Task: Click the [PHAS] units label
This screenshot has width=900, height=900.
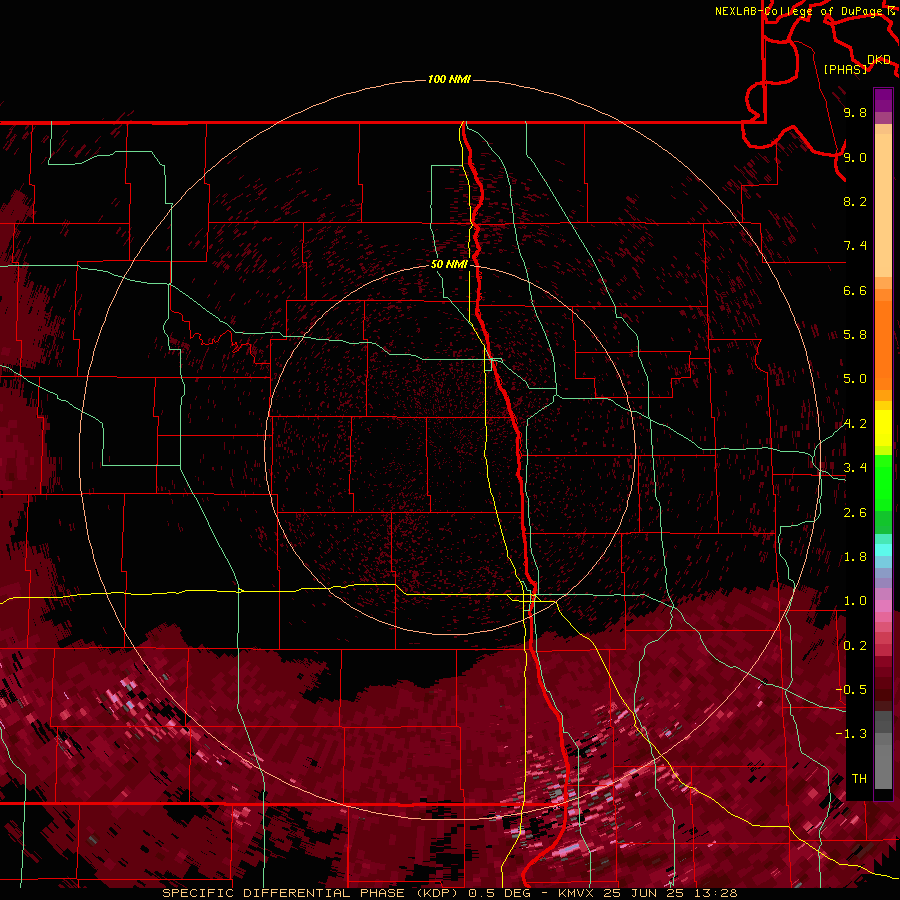Action: coord(845,69)
